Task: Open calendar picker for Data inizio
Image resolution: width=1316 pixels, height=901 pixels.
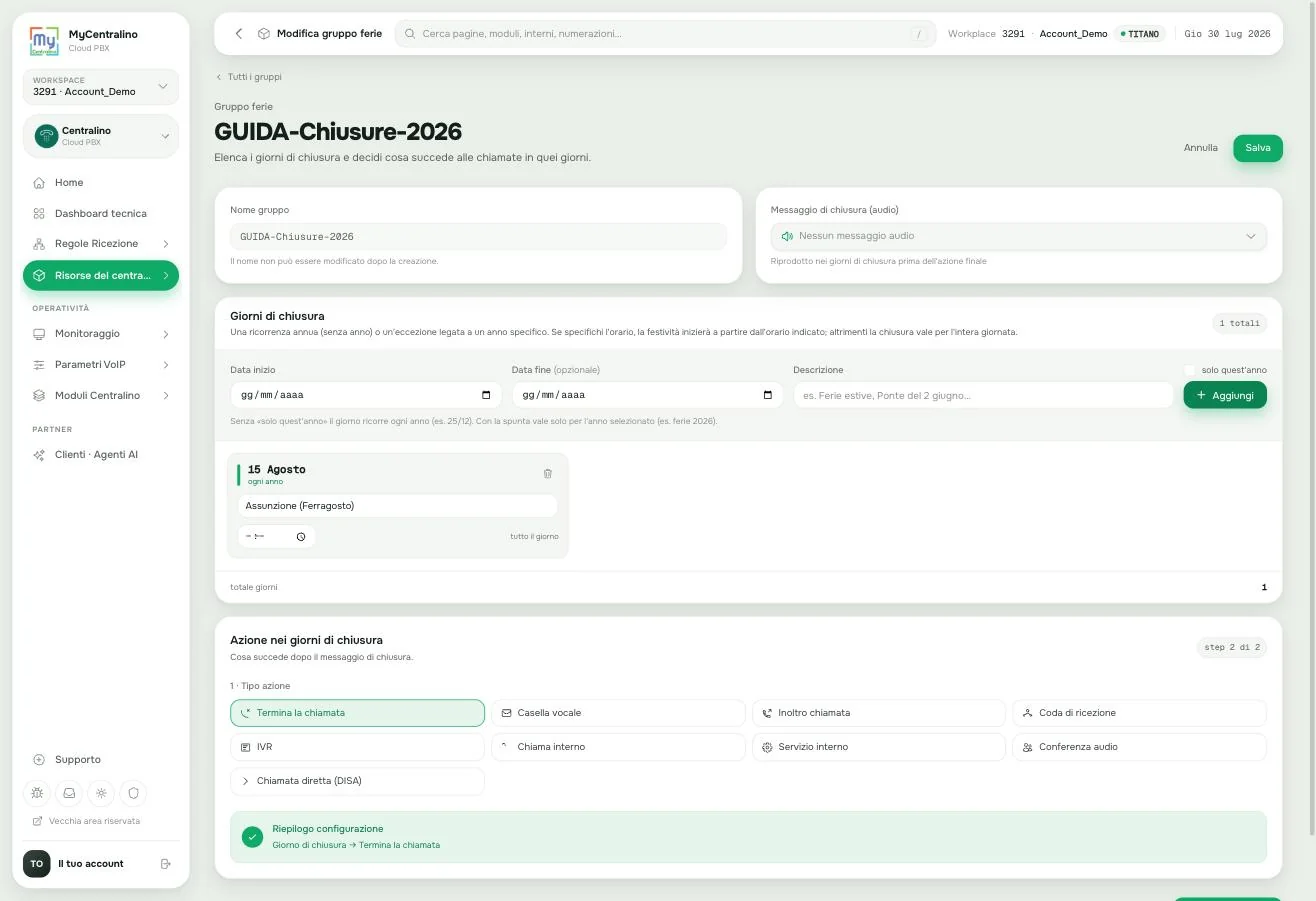Action: pyautogui.click(x=486, y=395)
